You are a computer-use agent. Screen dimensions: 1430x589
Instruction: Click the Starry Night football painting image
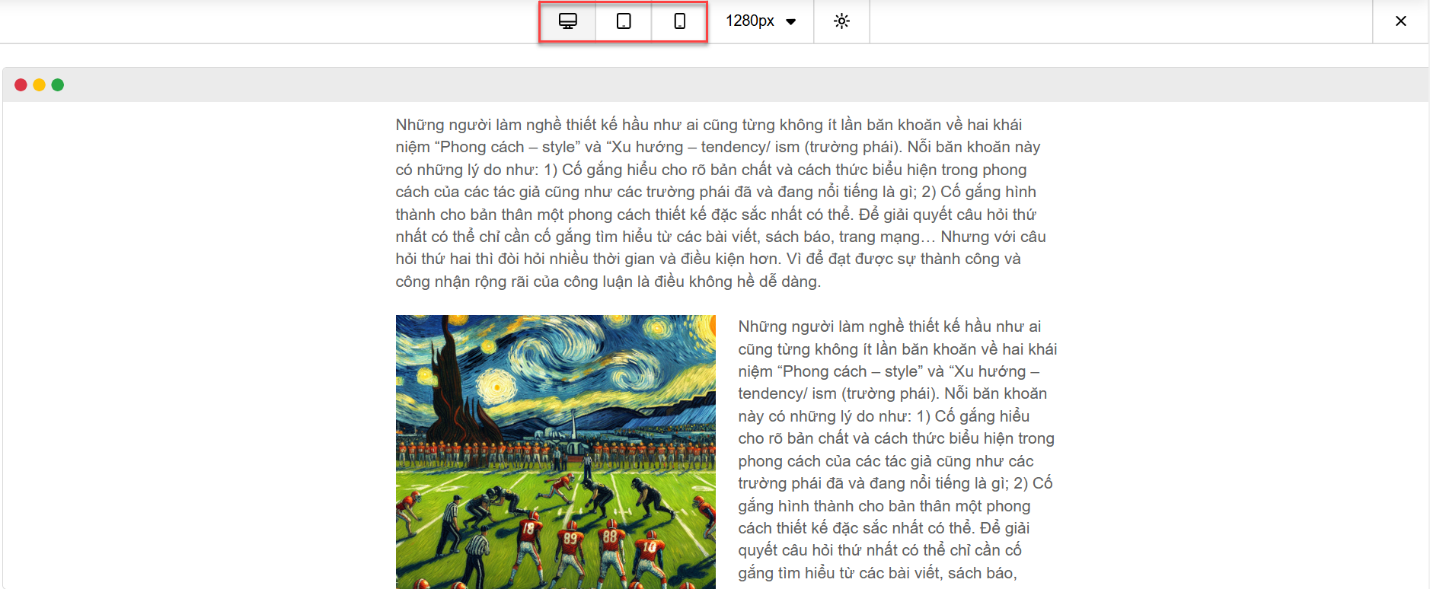click(556, 452)
